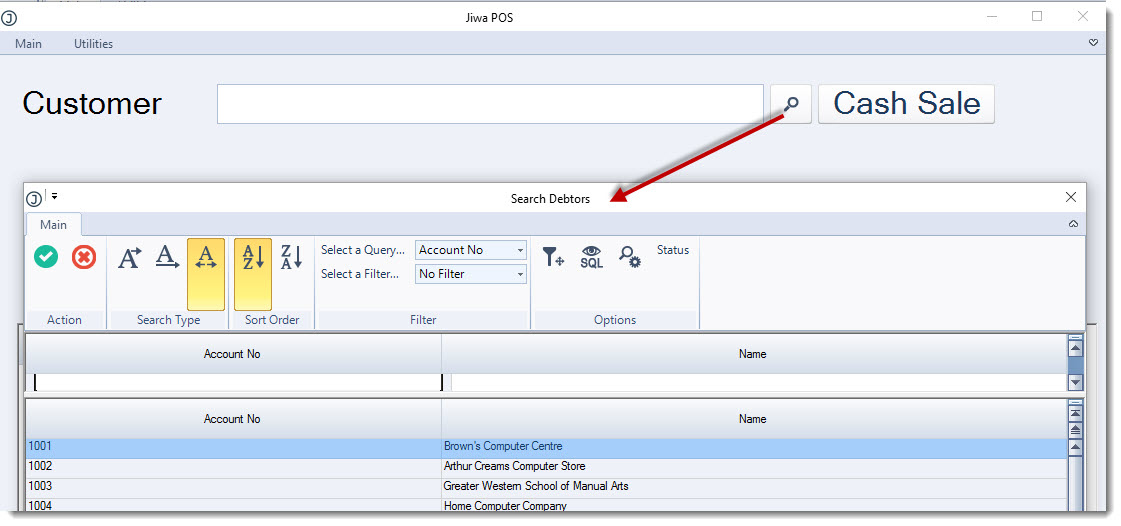Expand the Jiwa POS ribbon chevron
The height and width of the screenshot is (526, 1121).
tap(1093, 43)
